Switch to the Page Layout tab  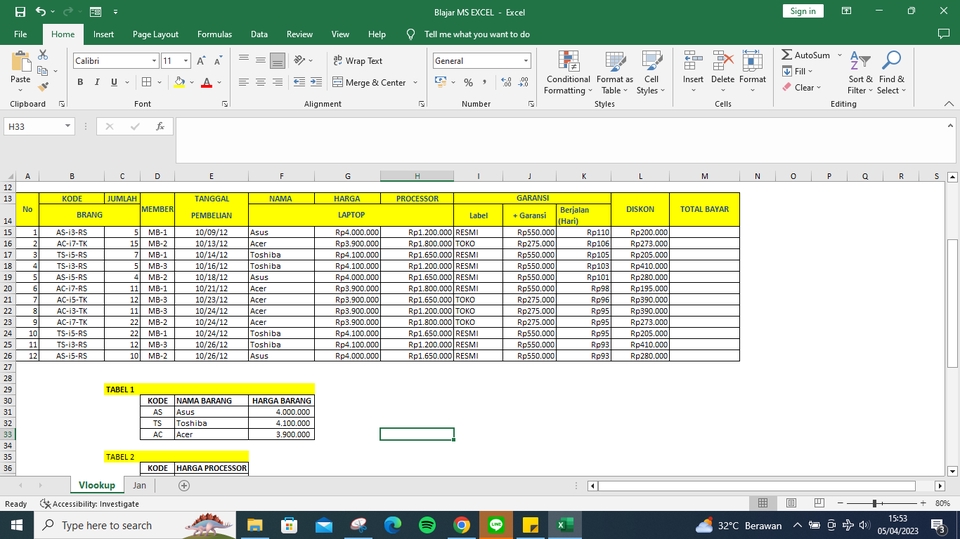pyautogui.click(x=156, y=34)
